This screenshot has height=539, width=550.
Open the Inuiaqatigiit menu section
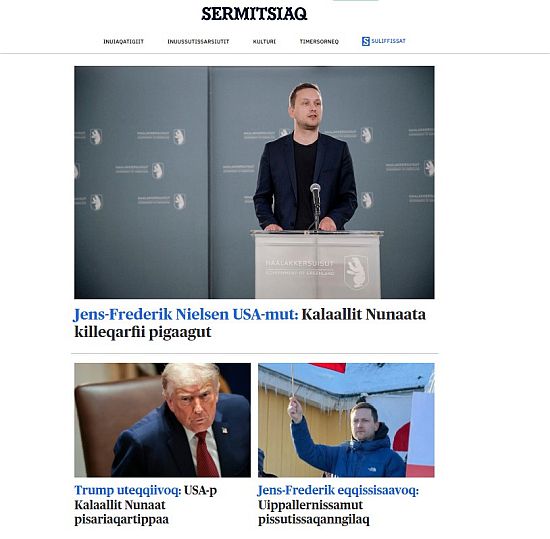tap(123, 41)
